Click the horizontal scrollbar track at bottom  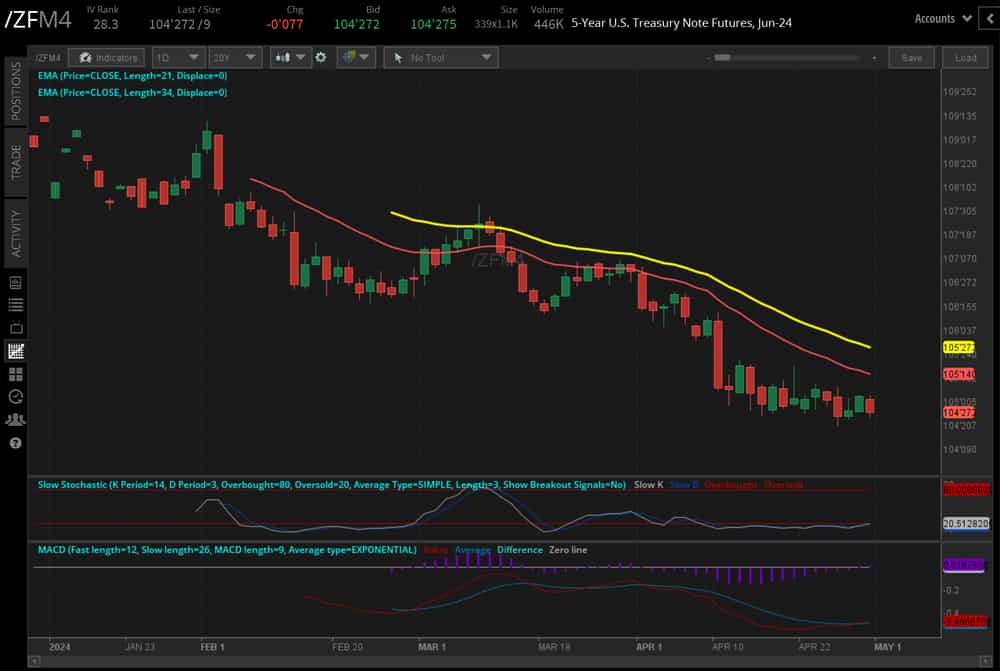[x=510, y=661]
